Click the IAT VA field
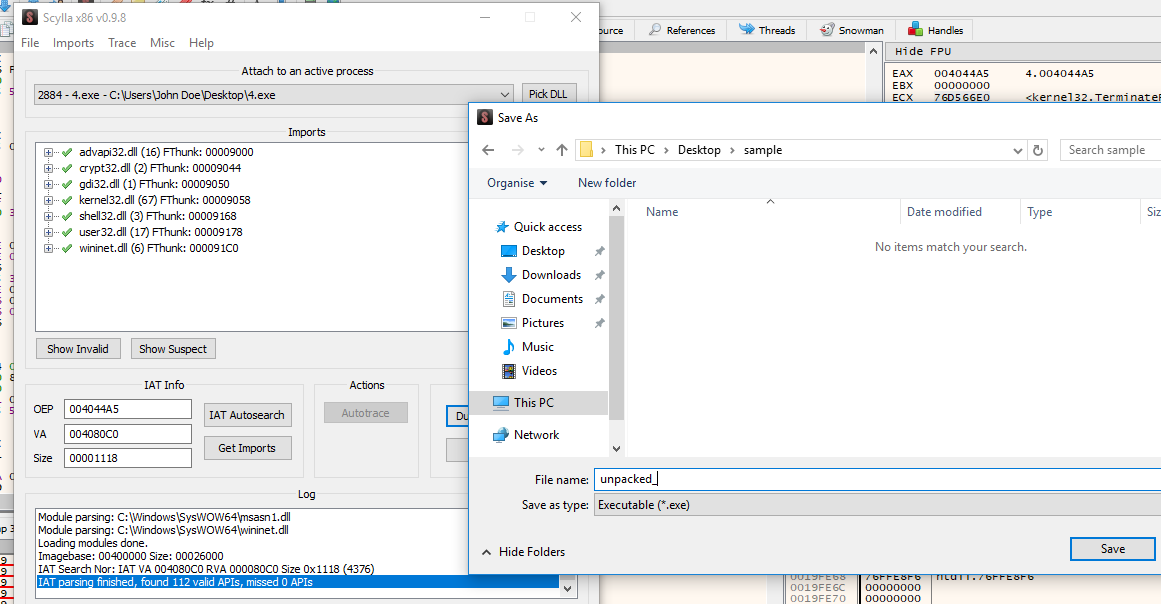Viewport: 1161px width, 604px height. pyautogui.click(x=128, y=434)
